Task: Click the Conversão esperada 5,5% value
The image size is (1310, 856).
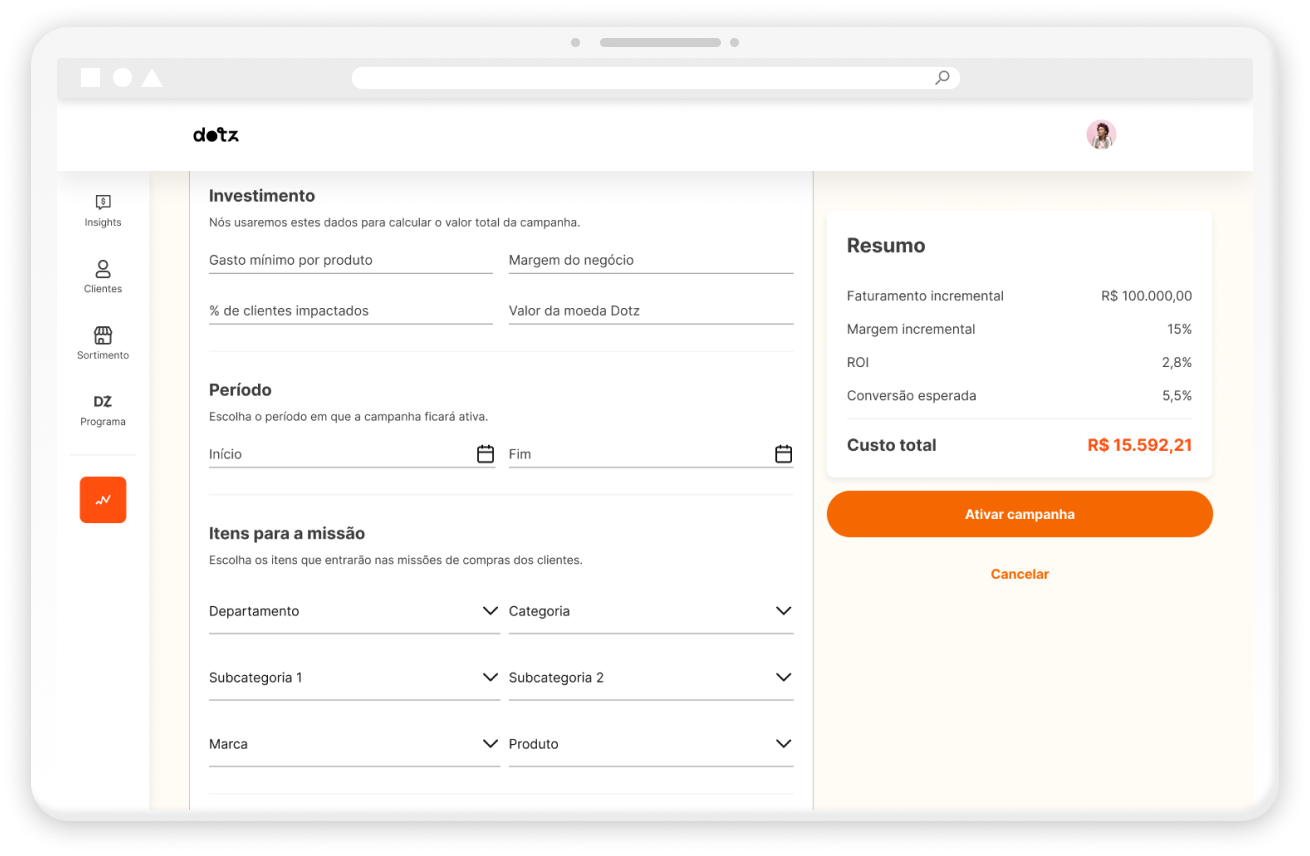Action: tap(1176, 396)
